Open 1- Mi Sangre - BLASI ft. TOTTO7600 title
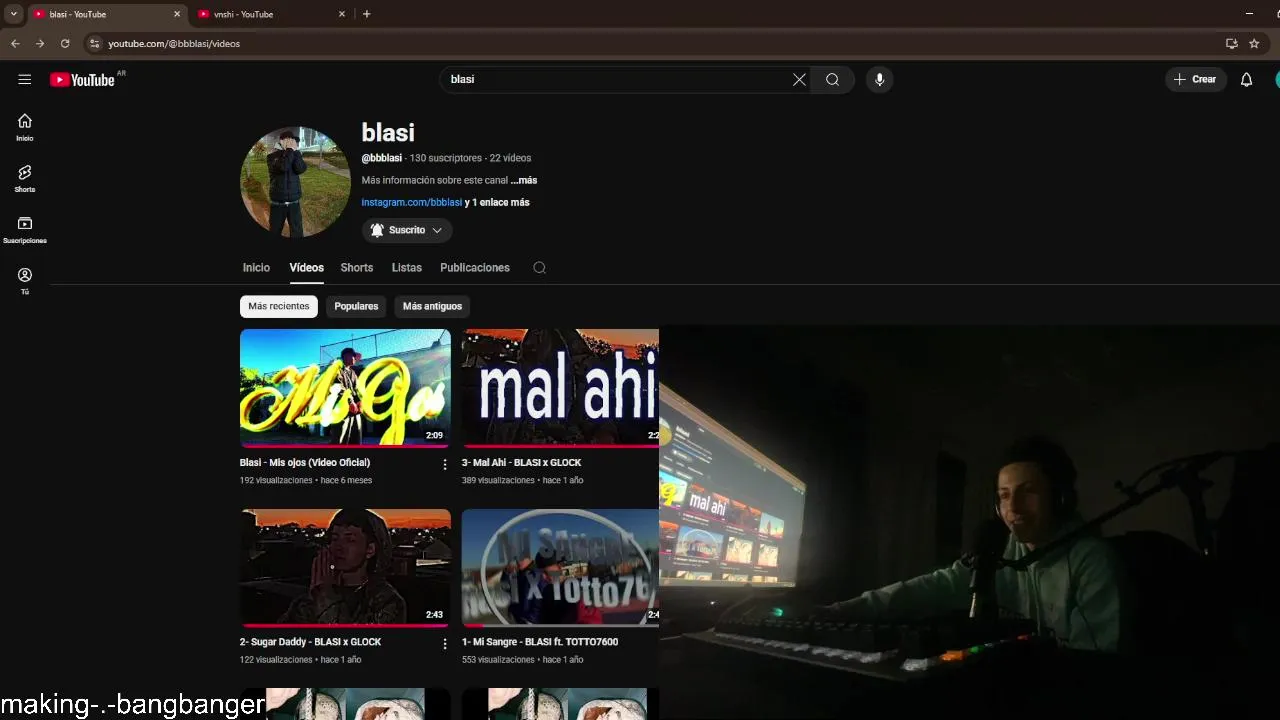The width and height of the screenshot is (1280, 720). click(x=540, y=642)
